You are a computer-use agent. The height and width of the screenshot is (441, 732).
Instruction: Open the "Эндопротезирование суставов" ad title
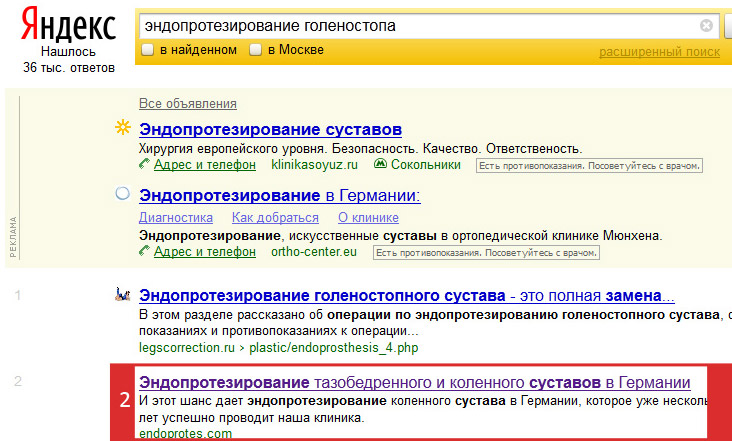(x=270, y=129)
